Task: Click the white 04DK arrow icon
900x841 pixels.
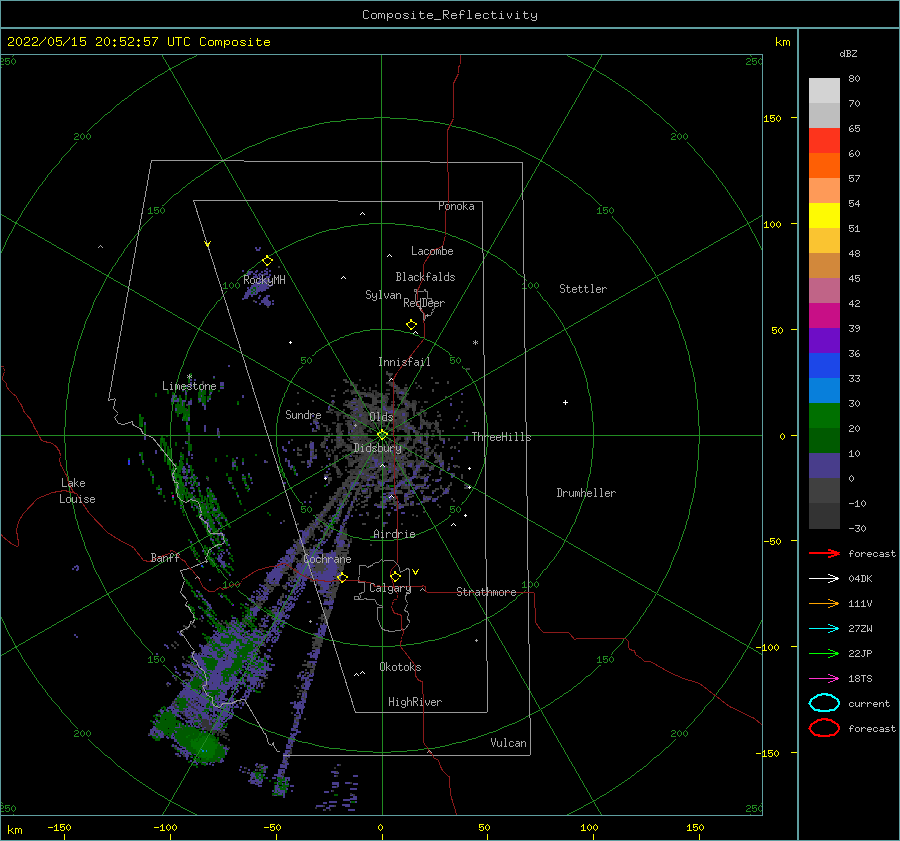Action: click(824, 579)
